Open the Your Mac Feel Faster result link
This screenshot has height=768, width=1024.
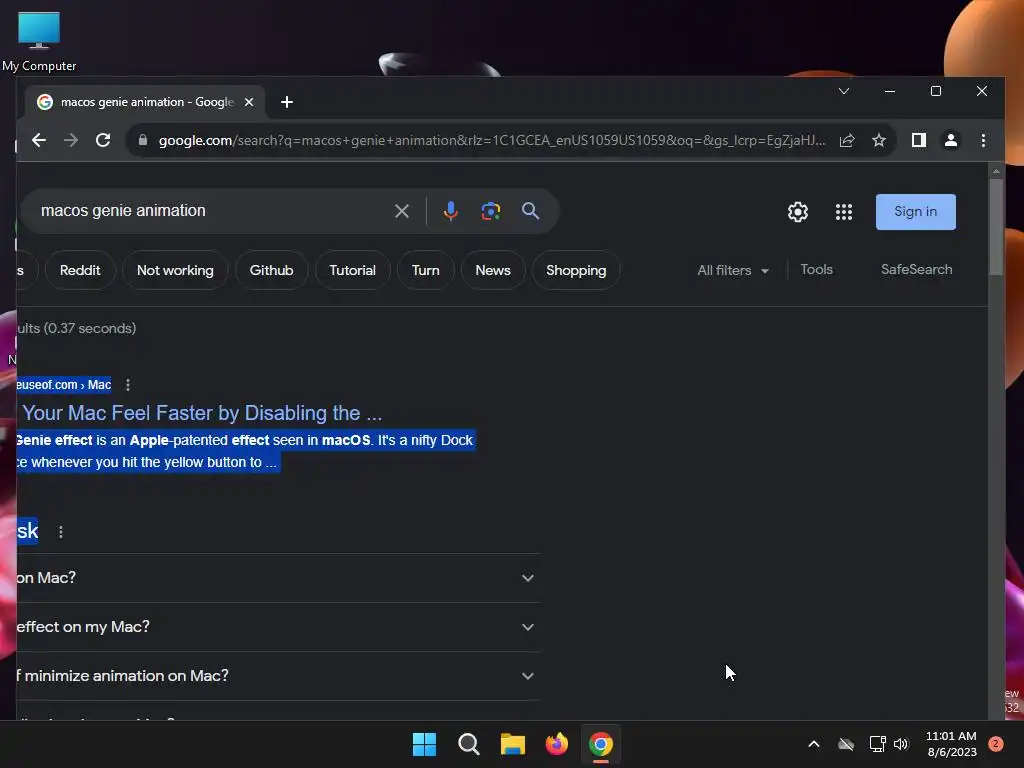click(x=202, y=413)
